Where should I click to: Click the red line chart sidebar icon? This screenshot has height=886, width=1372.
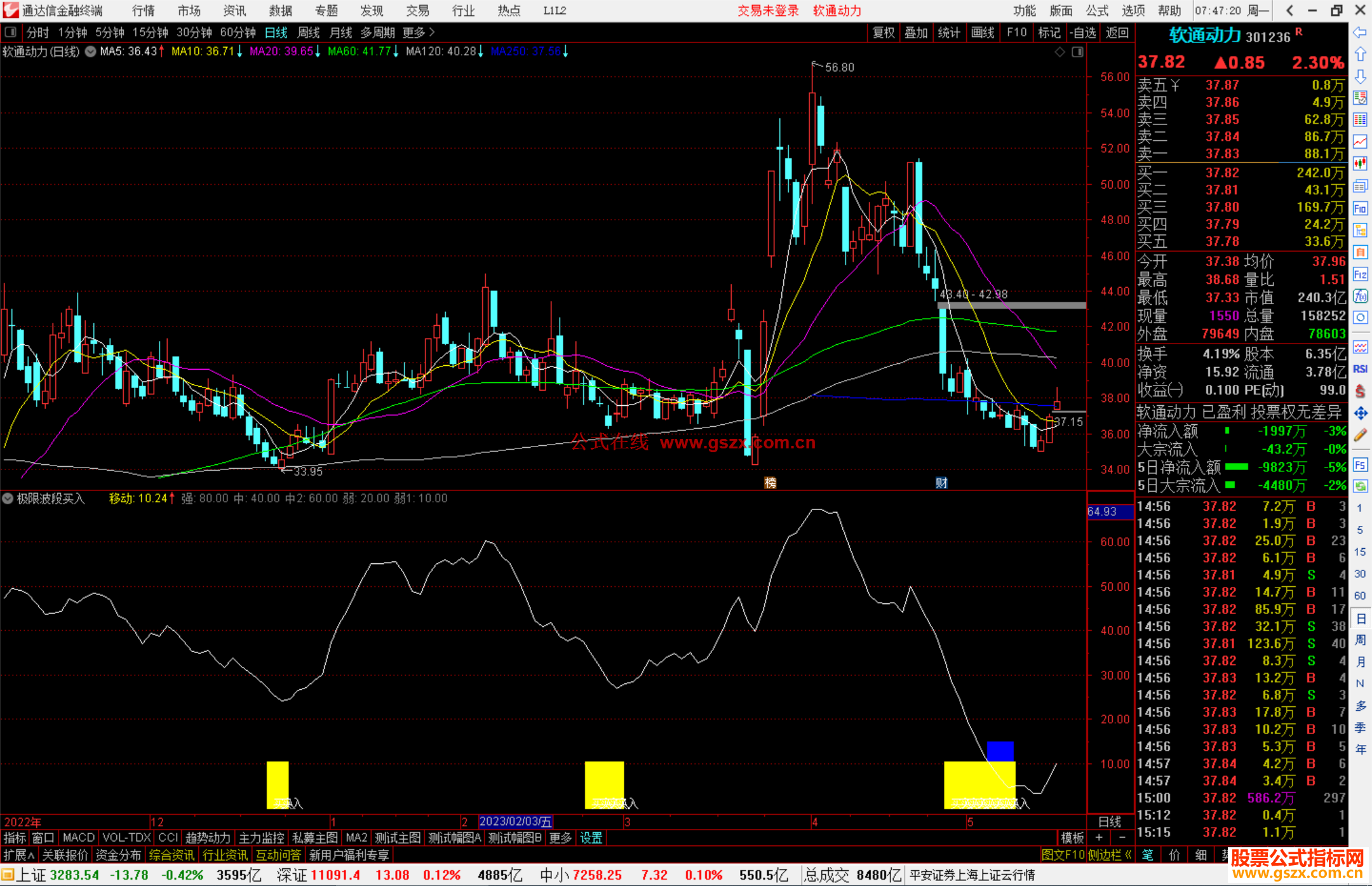[1360, 141]
